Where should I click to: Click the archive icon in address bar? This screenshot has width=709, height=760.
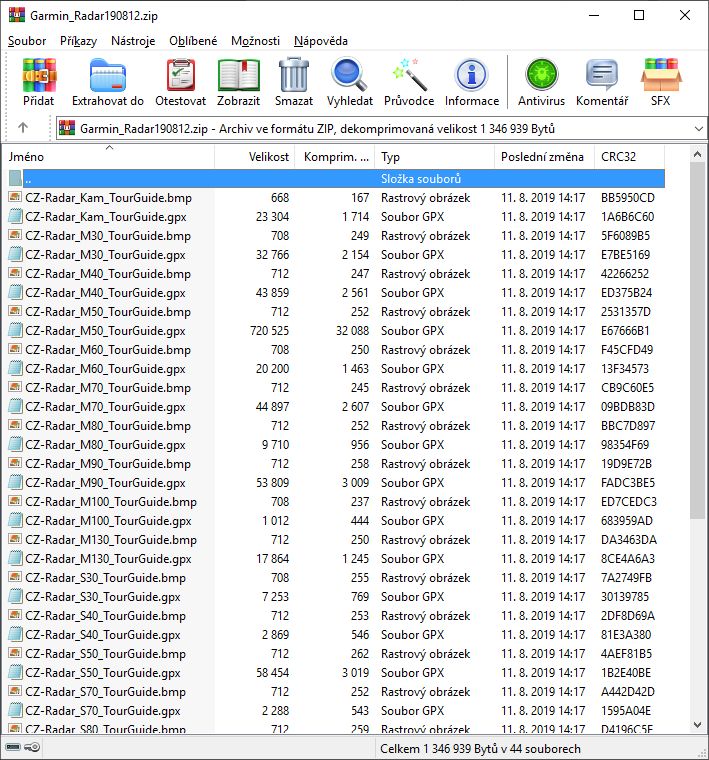click(x=67, y=128)
